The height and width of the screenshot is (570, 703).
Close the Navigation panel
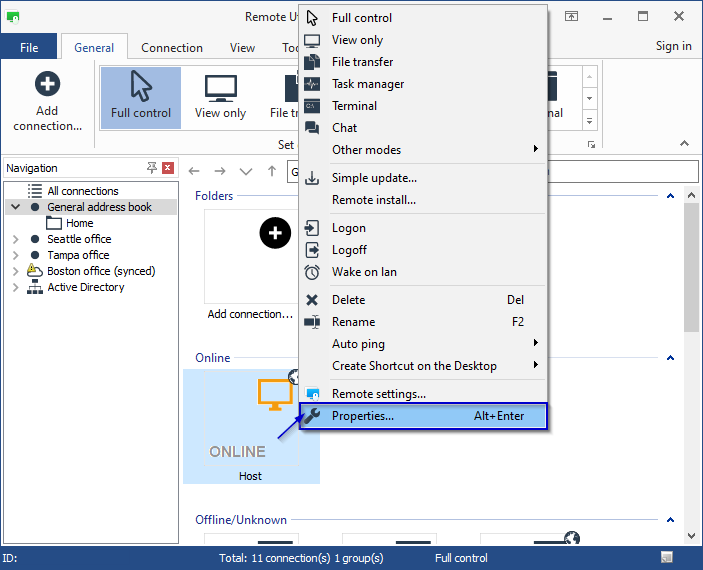168,168
